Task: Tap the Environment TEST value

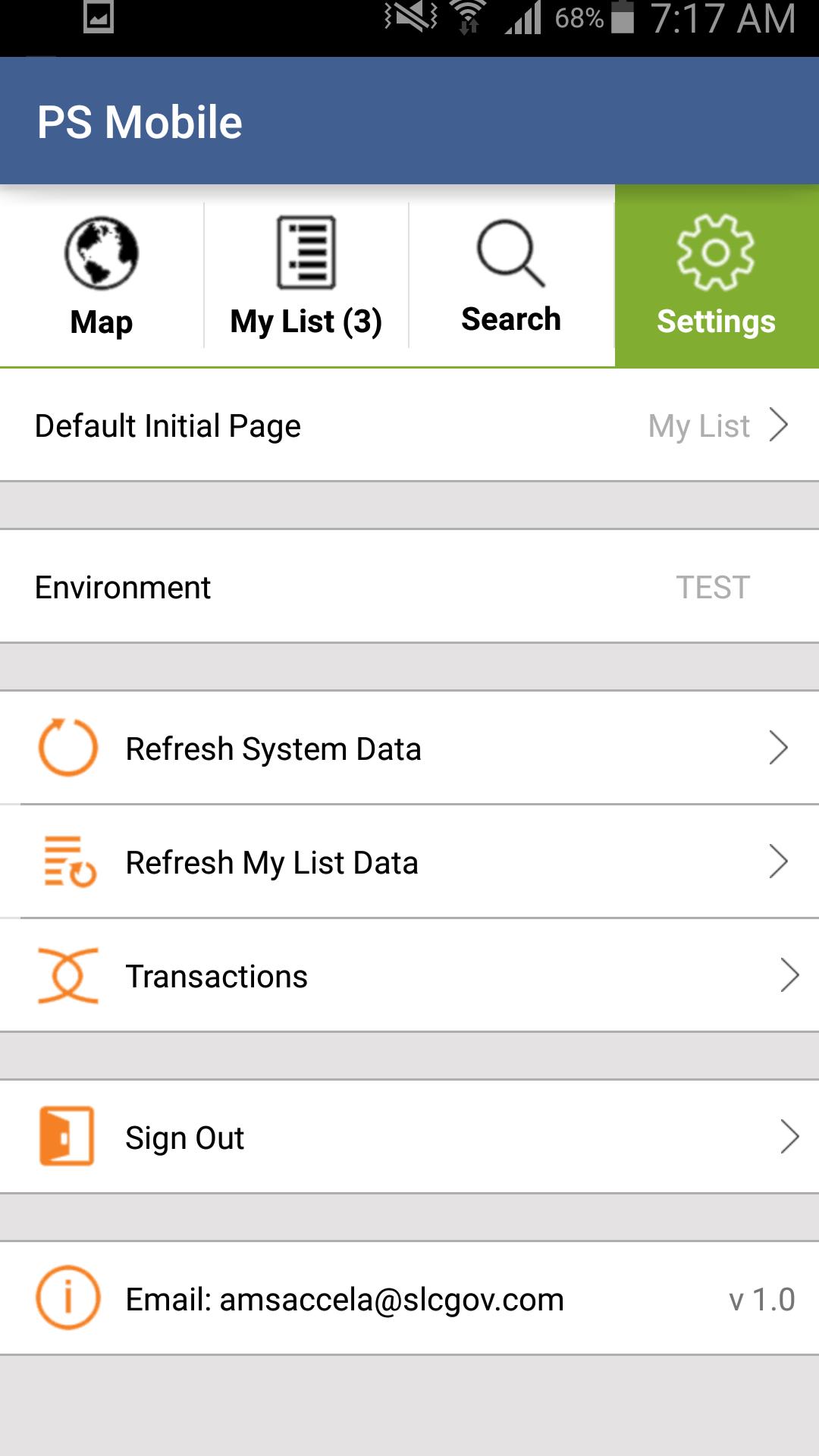Action: click(713, 588)
